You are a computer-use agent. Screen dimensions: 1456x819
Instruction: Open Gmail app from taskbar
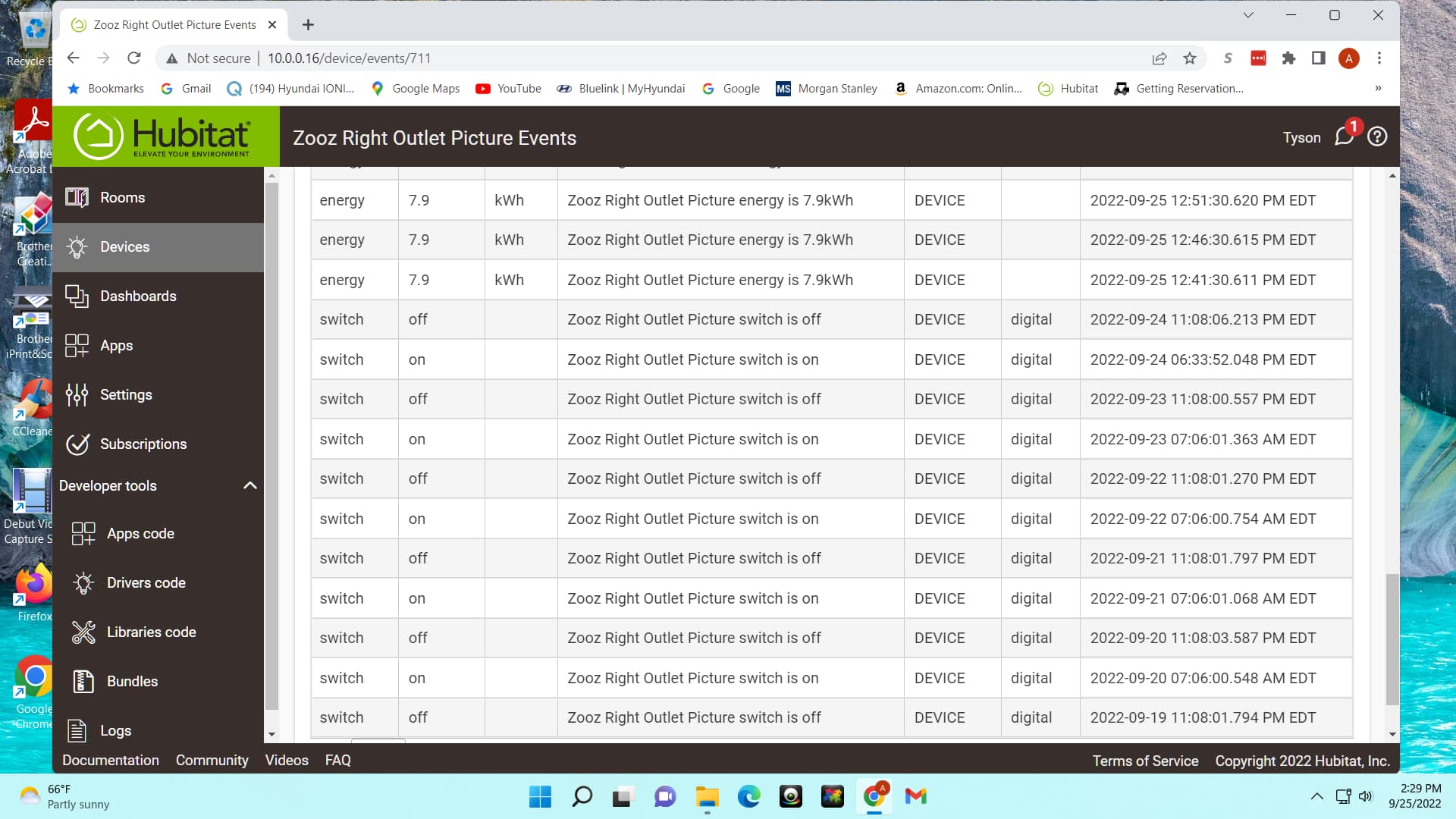pyautogui.click(x=916, y=796)
